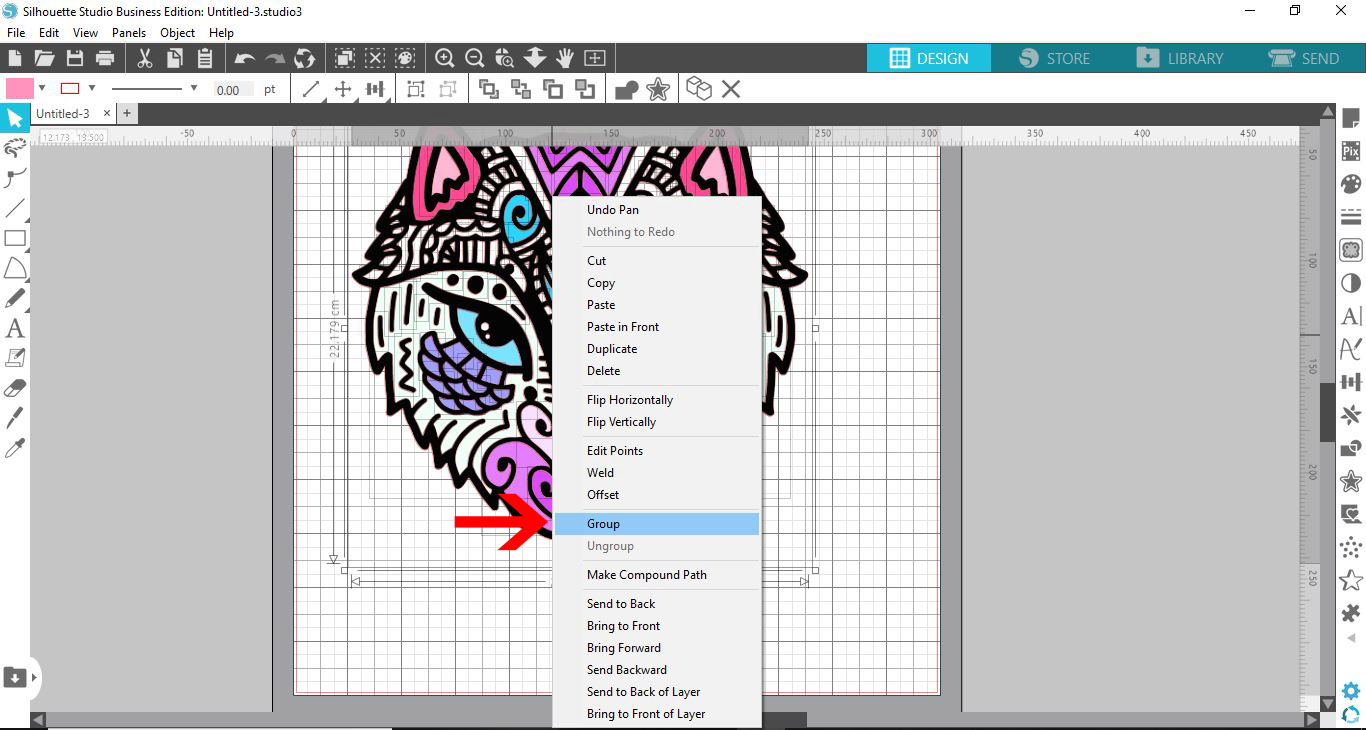Image resolution: width=1366 pixels, height=730 pixels.
Task: Click the Zoom In magnifier icon
Action: pyautogui.click(x=444, y=58)
